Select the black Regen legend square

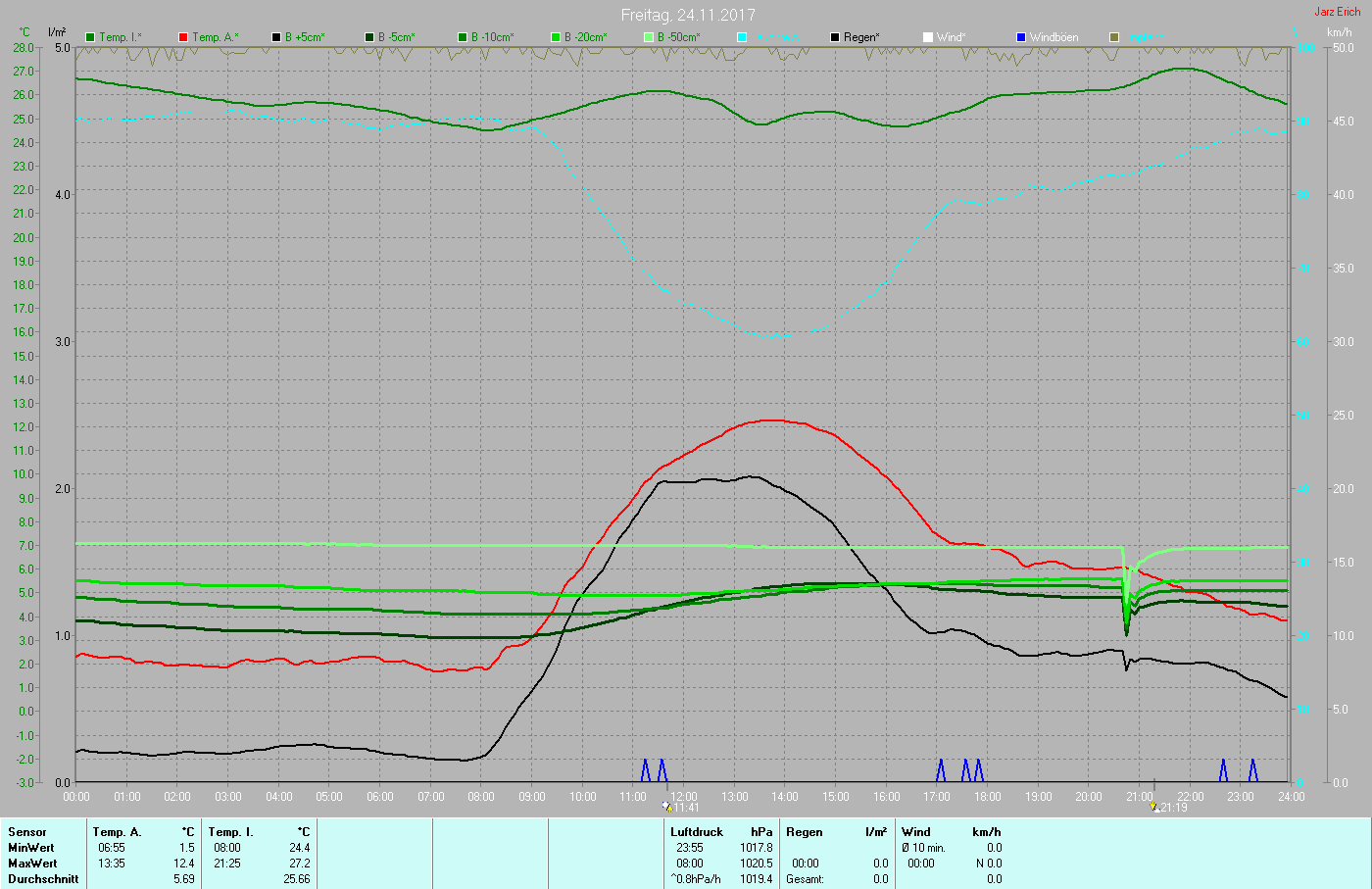(x=835, y=37)
